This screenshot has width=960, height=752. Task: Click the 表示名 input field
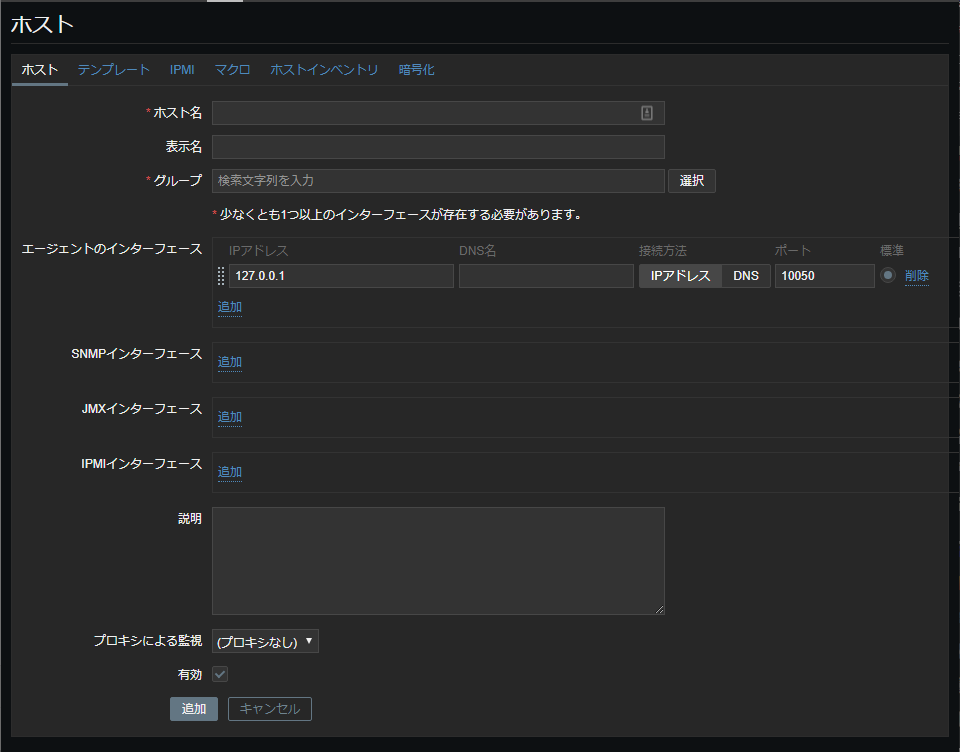[438, 147]
